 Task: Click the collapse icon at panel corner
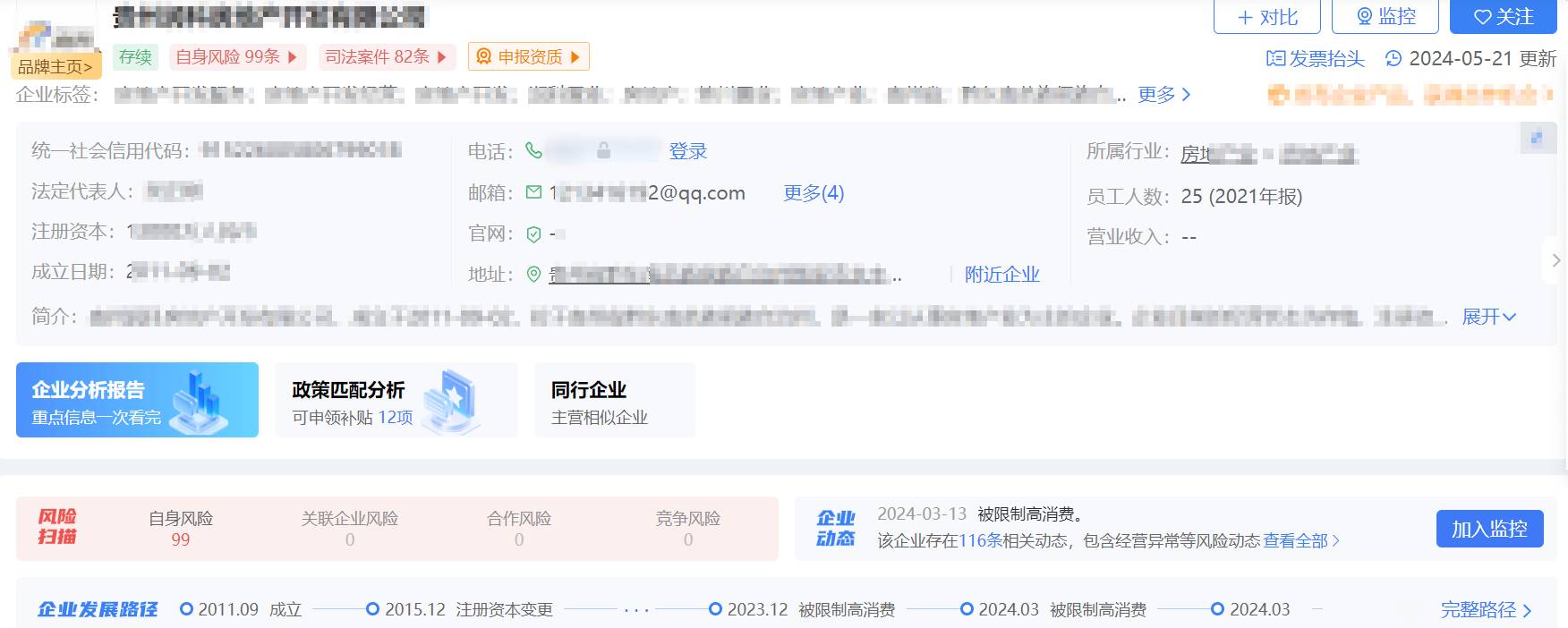[1537, 138]
